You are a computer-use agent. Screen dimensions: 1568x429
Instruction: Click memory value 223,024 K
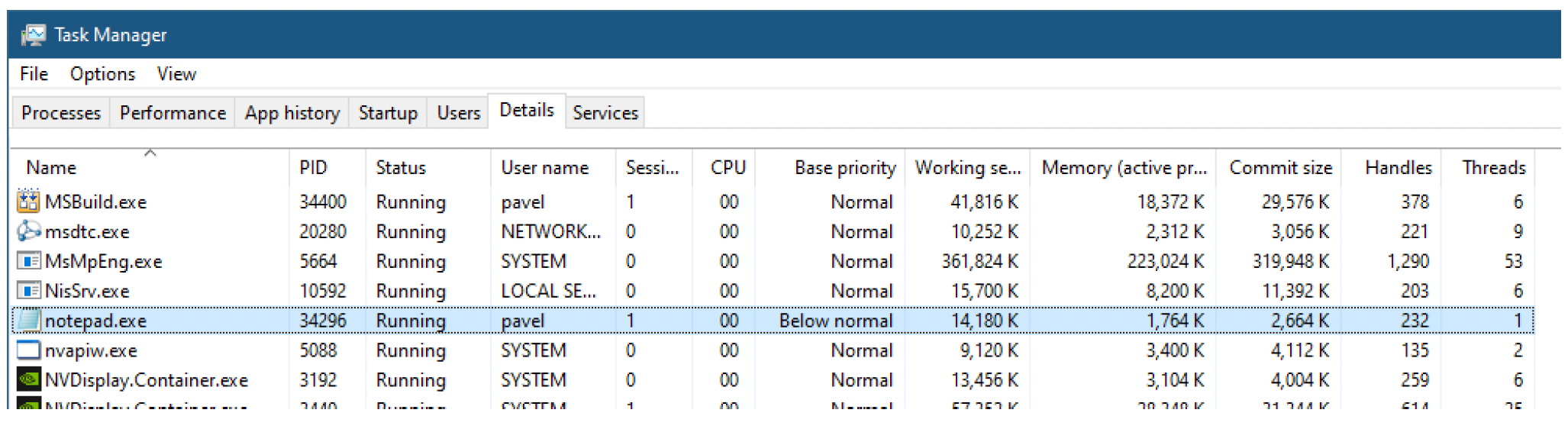(1166, 262)
